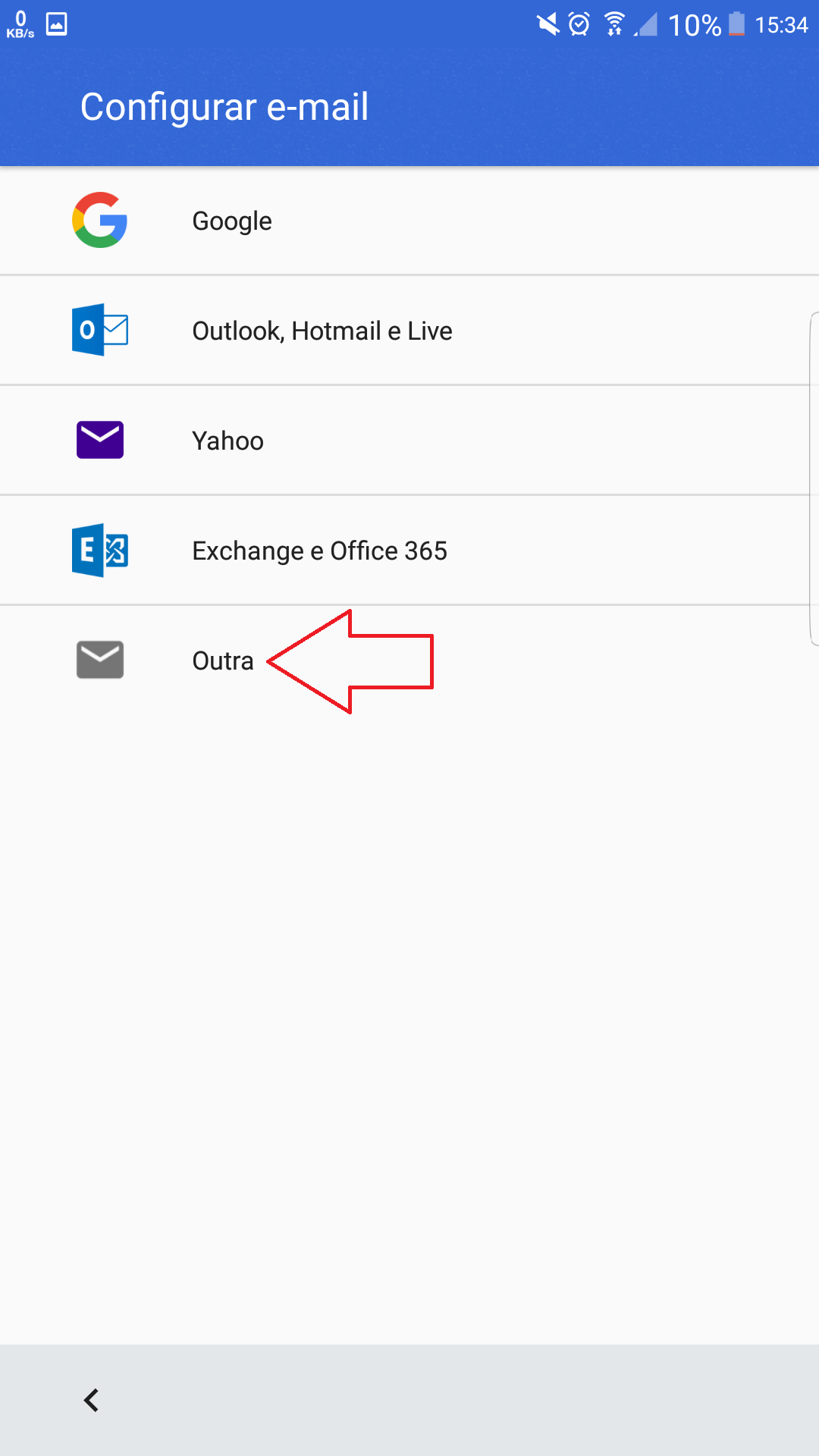Image resolution: width=819 pixels, height=1456 pixels.
Task: Tap the 15:34 clock in status bar
Action: click(x=781, y=25)
